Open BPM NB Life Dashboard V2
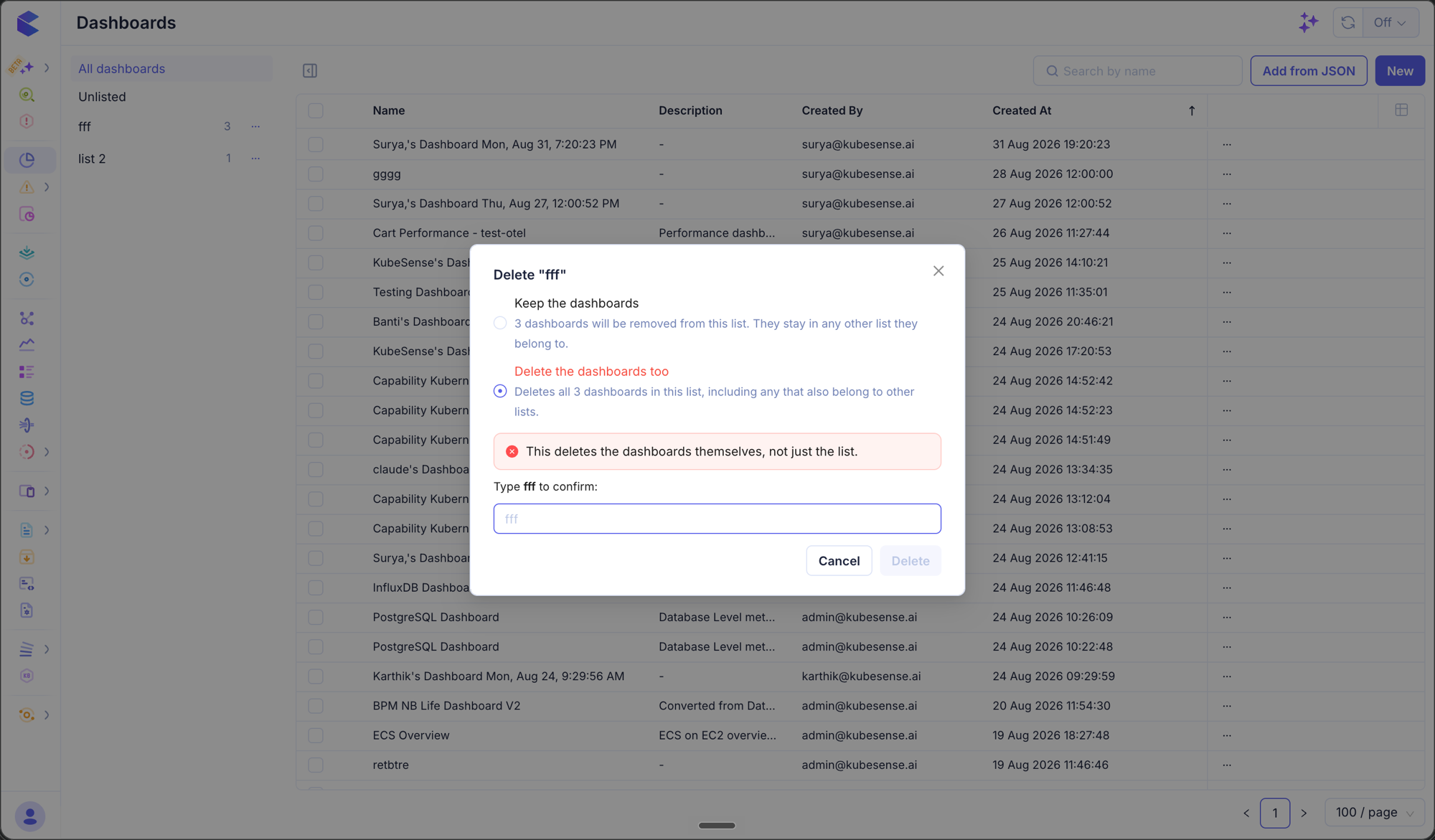 pyautogui.click(x=446, y=706)
